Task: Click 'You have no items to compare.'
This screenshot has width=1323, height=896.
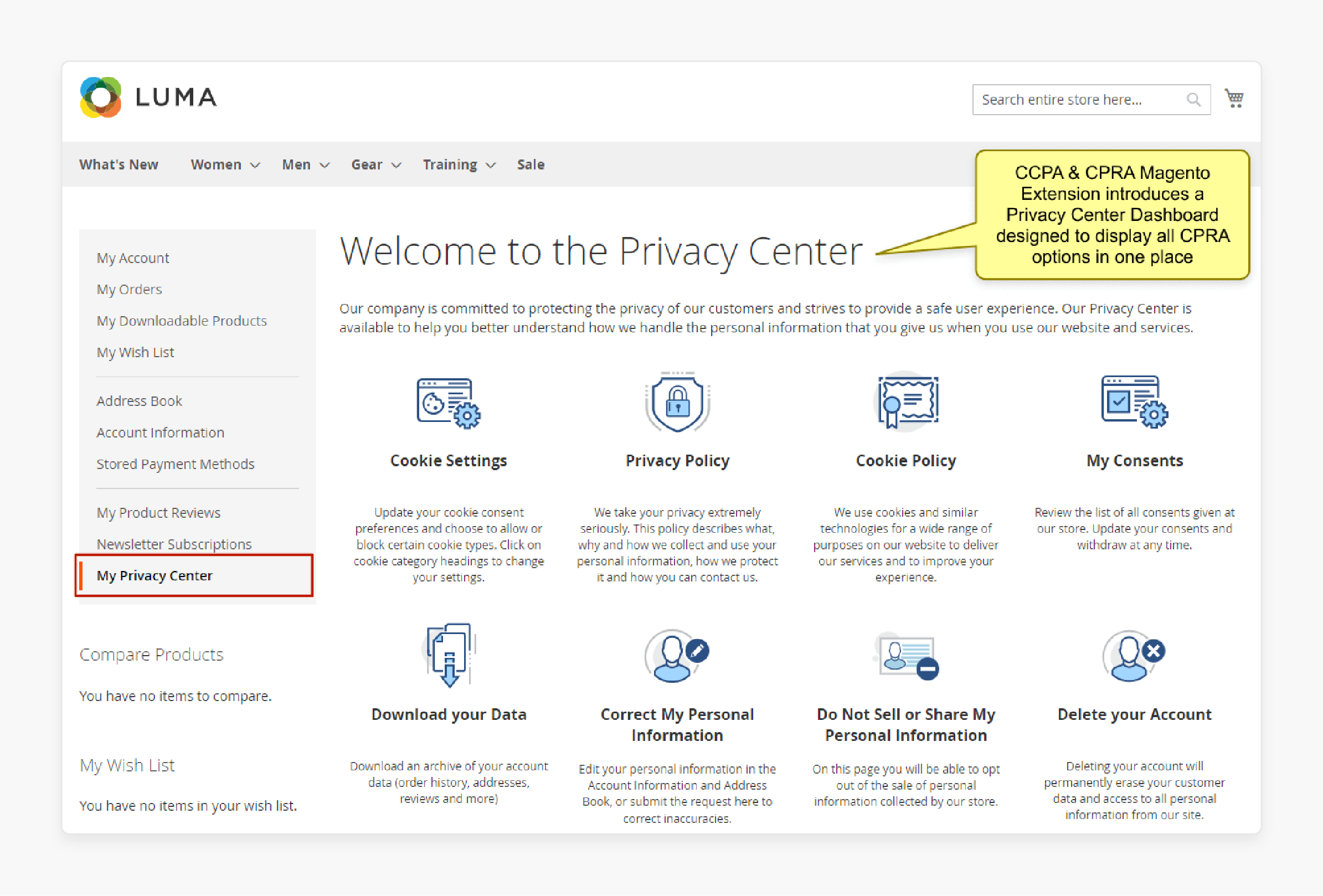Action: (x=176, y=696)
